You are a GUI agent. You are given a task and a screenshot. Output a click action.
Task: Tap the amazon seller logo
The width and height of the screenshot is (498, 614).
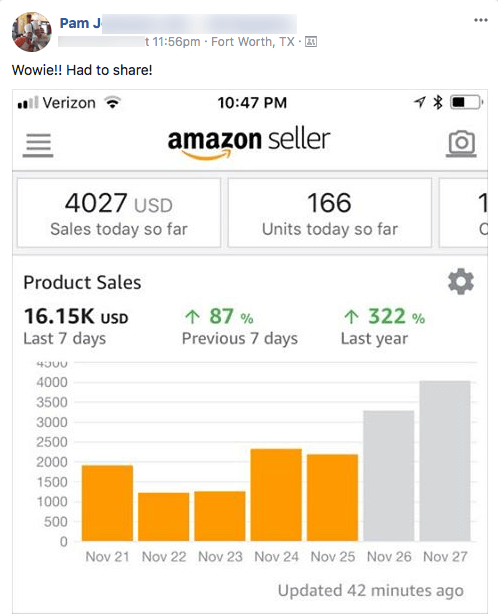point(249,144)
